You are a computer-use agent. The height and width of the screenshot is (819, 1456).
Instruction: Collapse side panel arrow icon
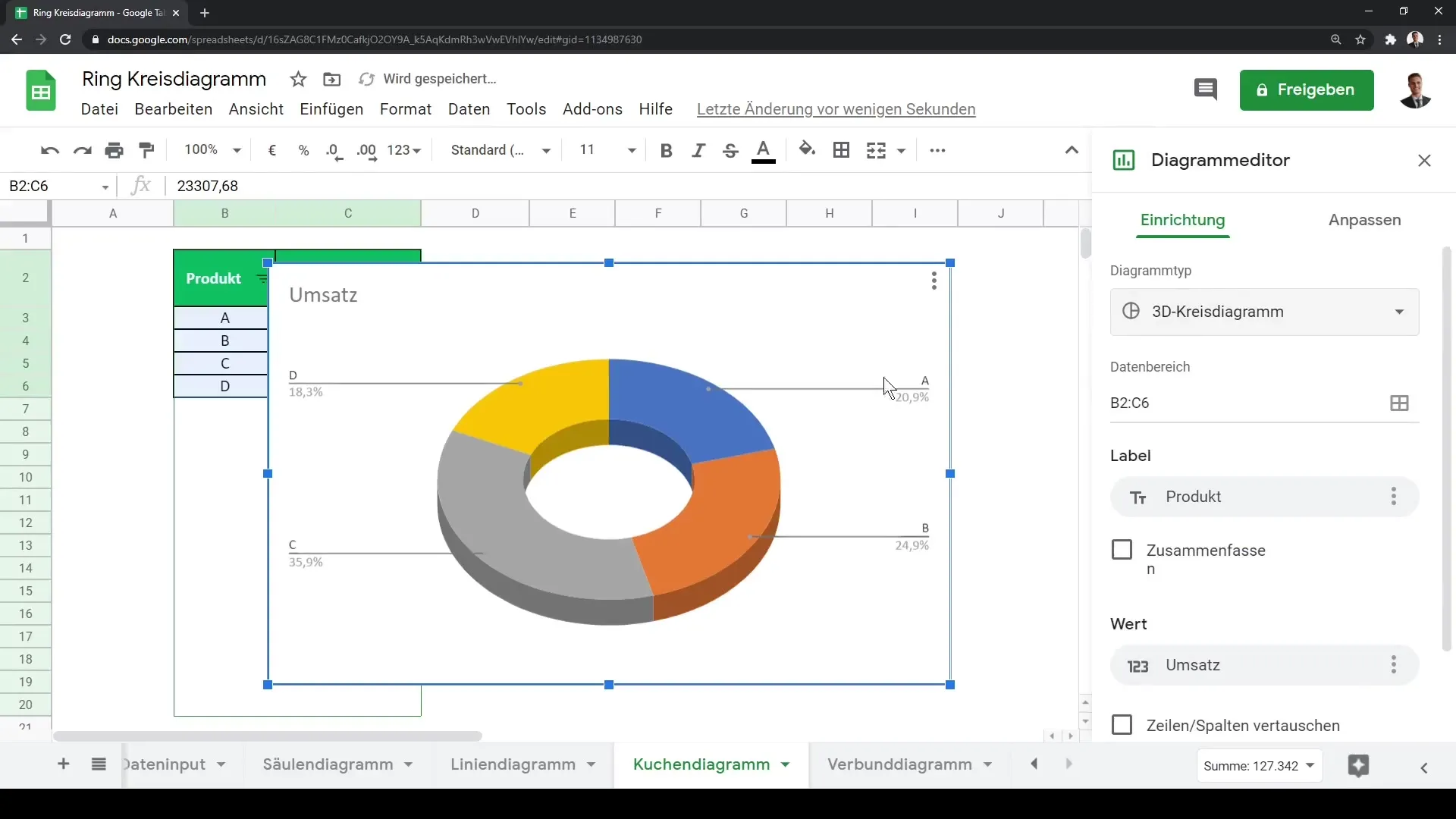[1424, 768]
